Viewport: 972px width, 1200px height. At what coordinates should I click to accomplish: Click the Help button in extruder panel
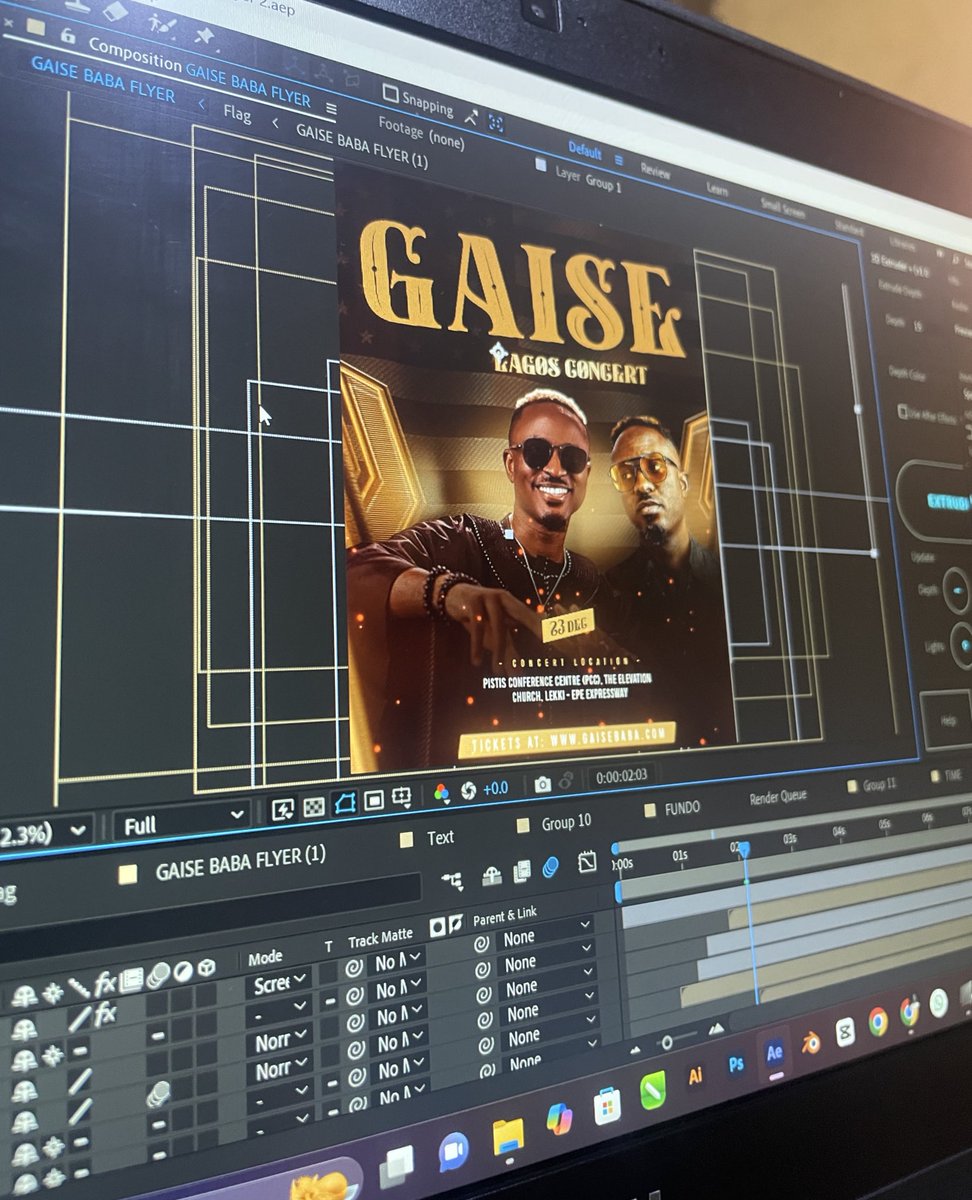(946, 720)
